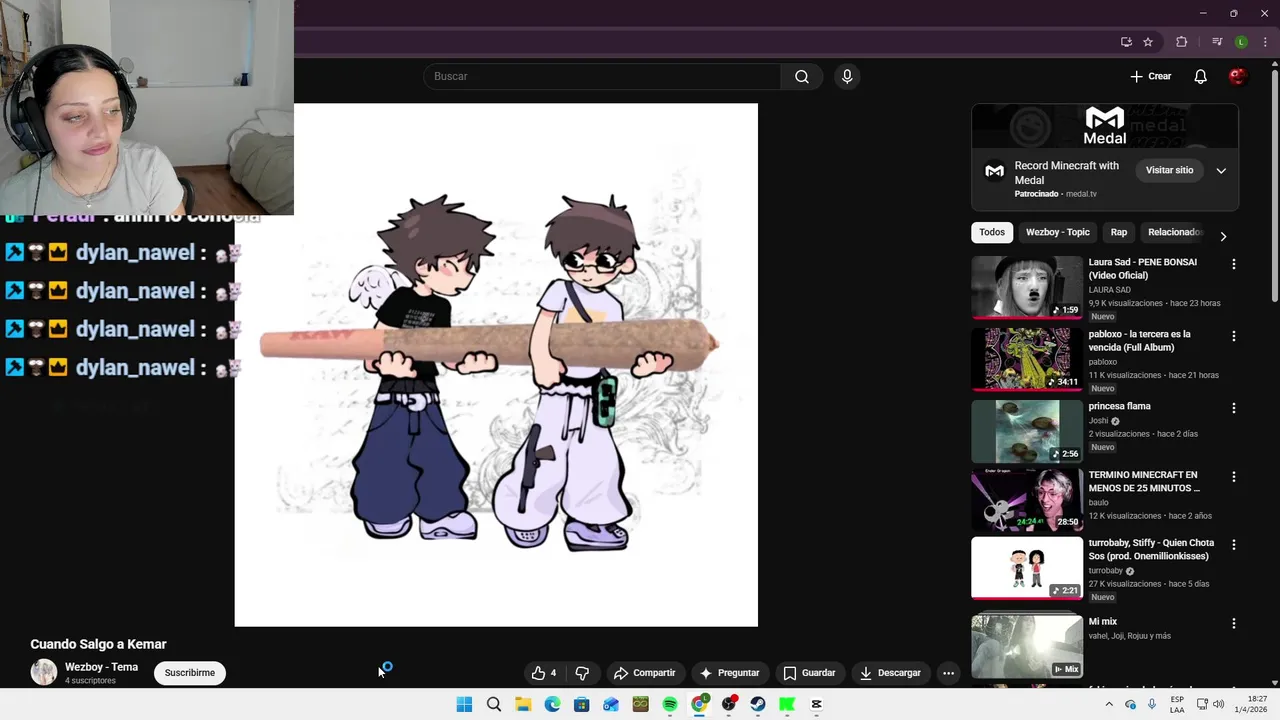Click the Crear button
This screenshot has height=720, width=1280.
click(x=1150, y=76)
